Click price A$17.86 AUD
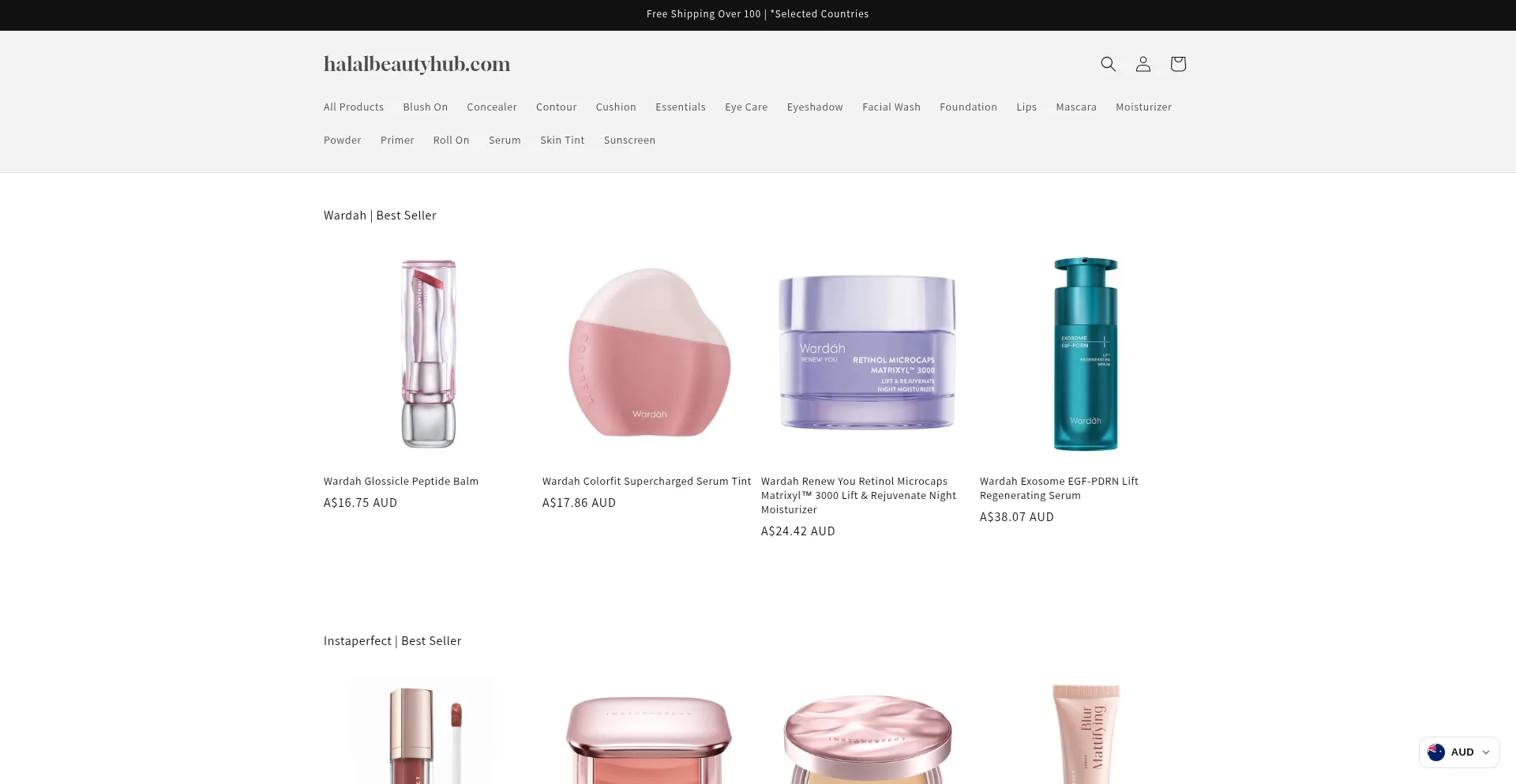This screenshot has height=784, width=1516. [579, 503]
